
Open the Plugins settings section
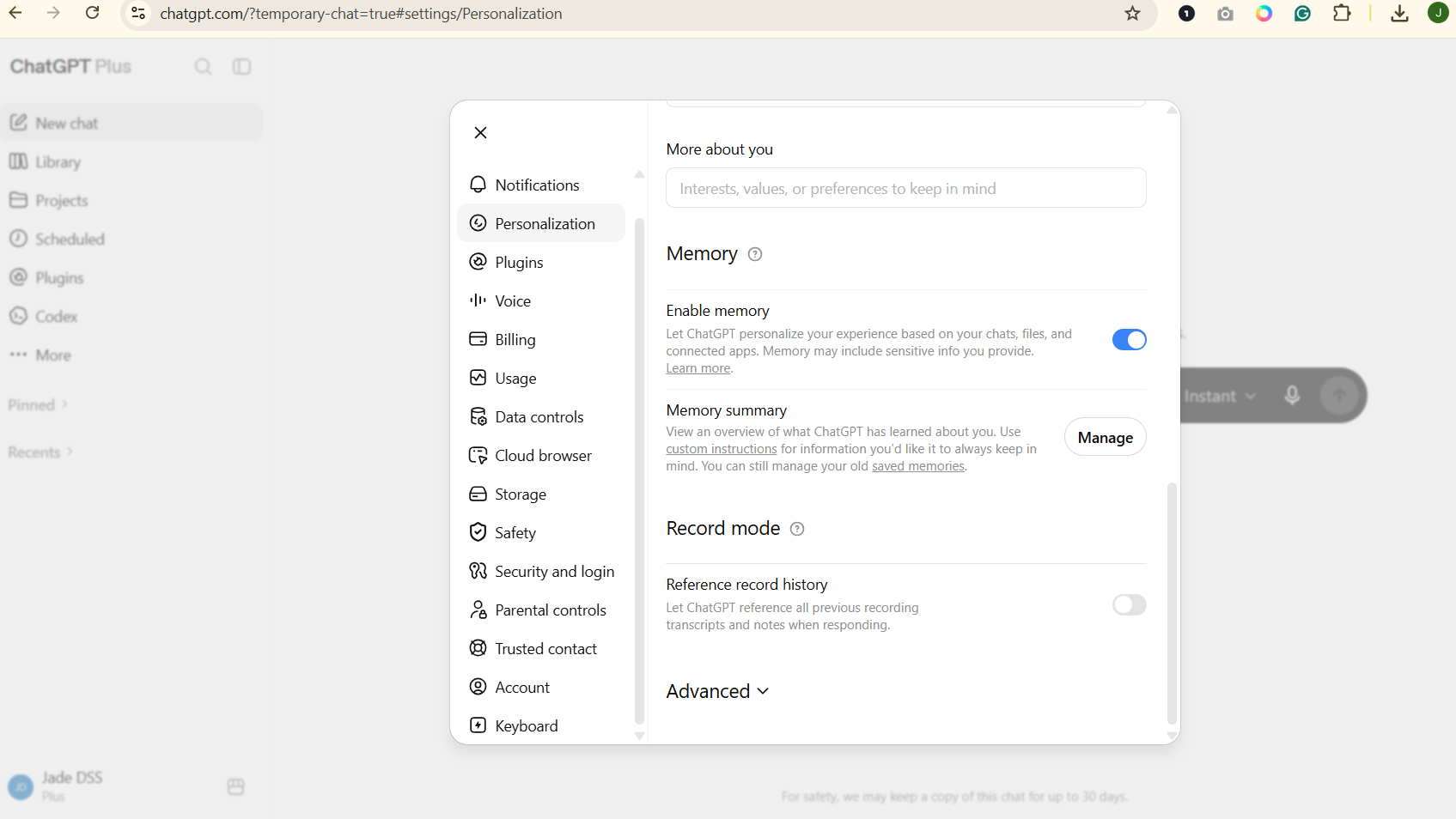(541, 262)
